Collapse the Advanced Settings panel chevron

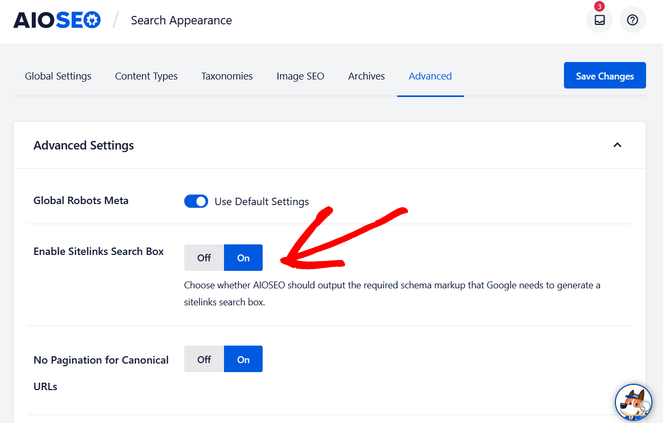(x=617, y=145)
